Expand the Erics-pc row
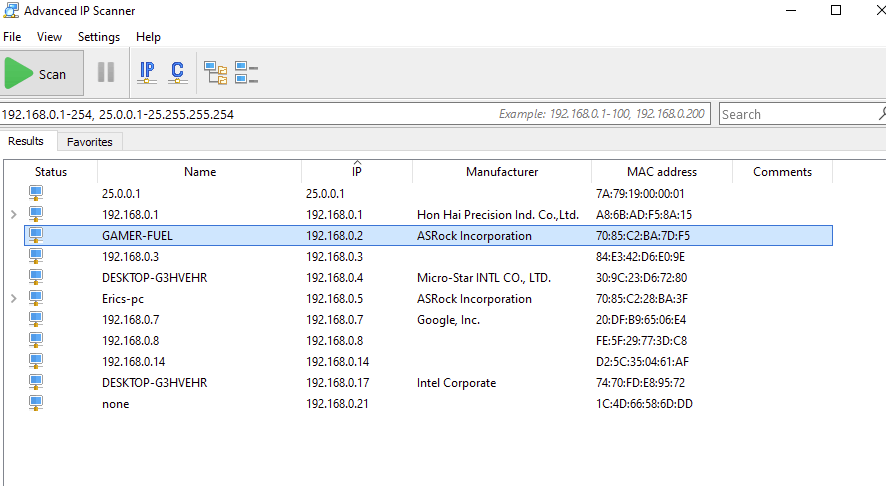The height and width of the screenshot is (486, 886). 14,298
